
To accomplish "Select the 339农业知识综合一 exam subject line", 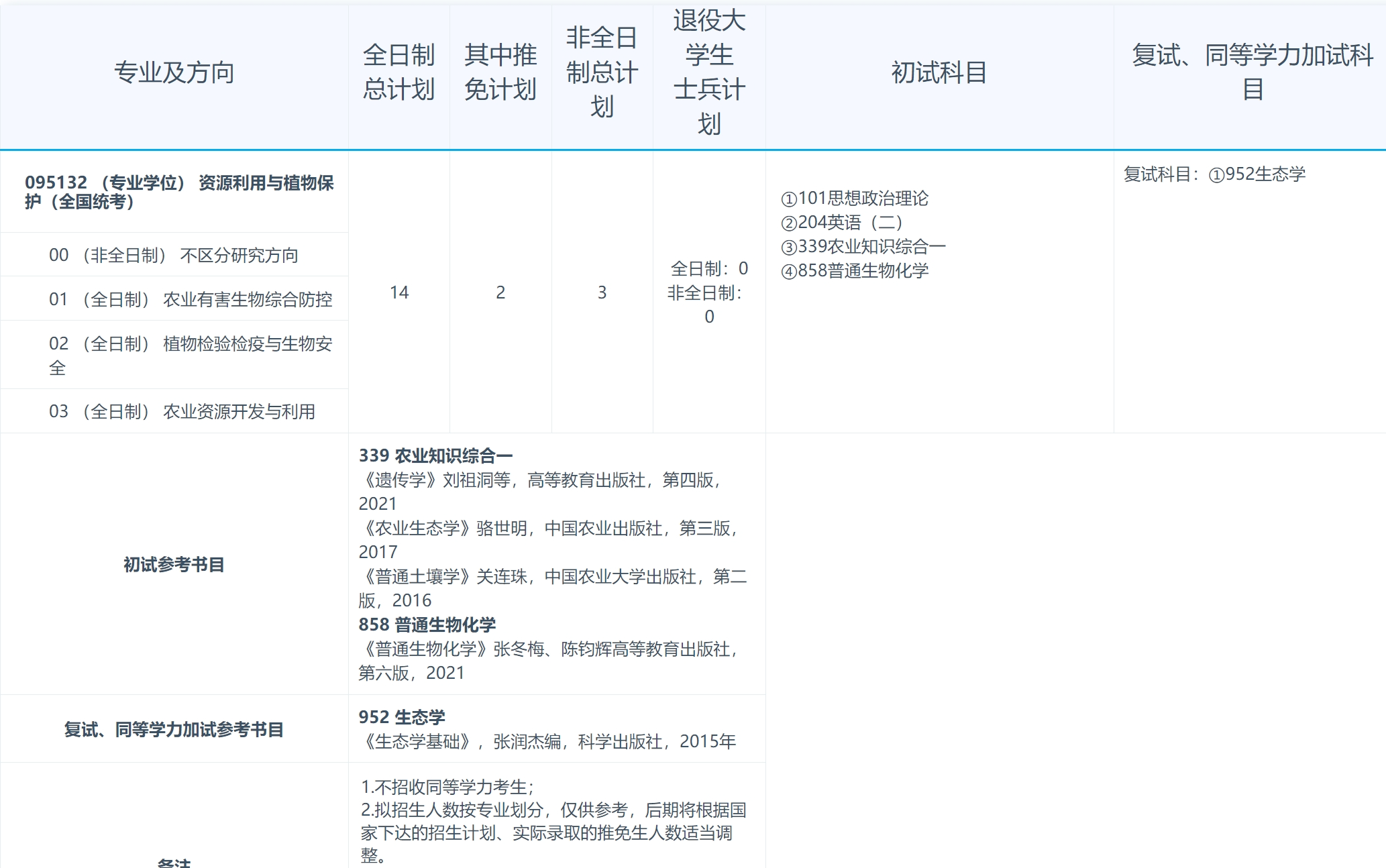I will [864, 247].
